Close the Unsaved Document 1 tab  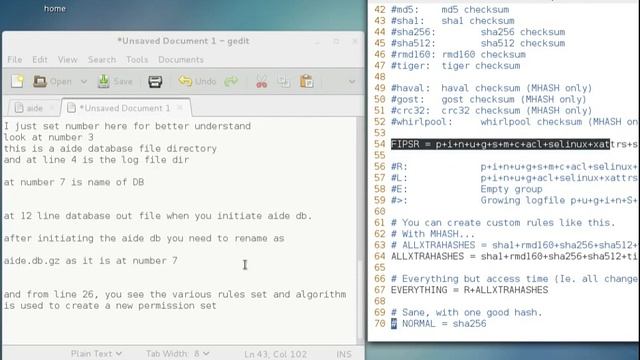(x=180, y=108)
